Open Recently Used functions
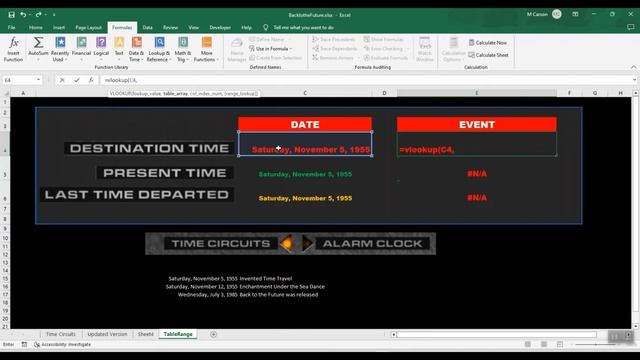640x360 pixels. 60,49
